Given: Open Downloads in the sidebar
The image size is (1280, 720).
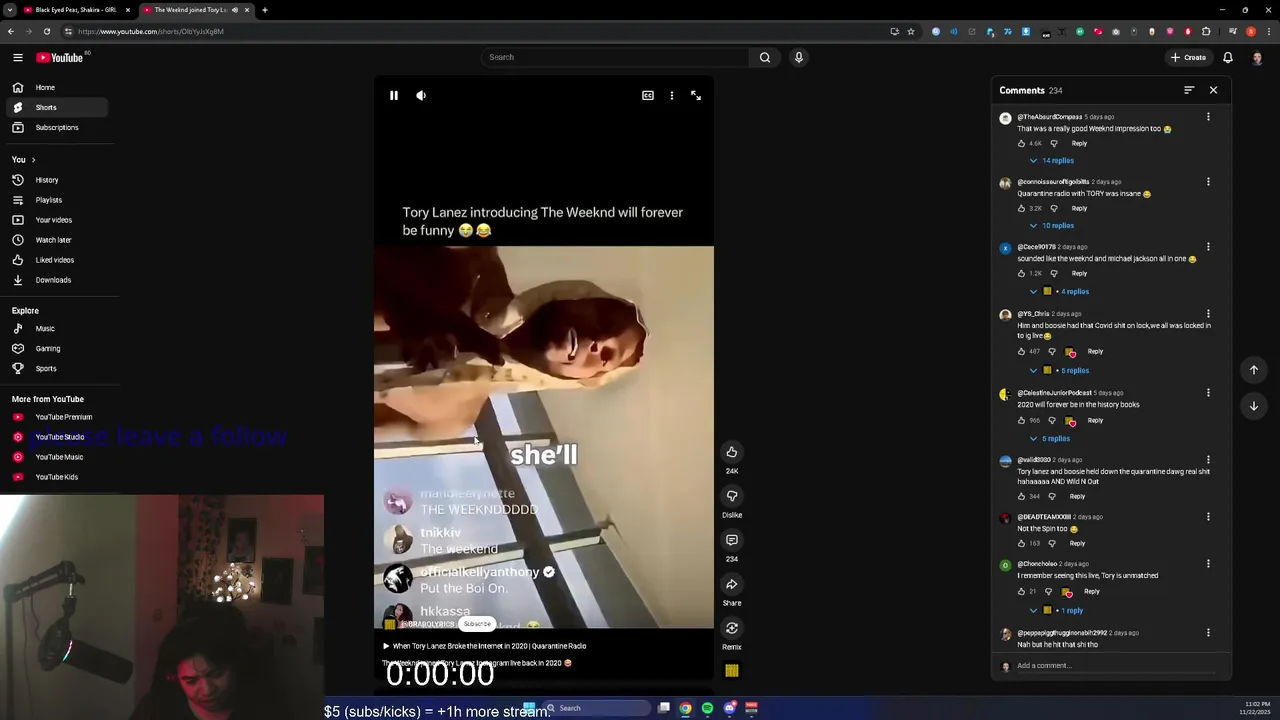Looking at the screenshot, I should click(x=55, y=280).
